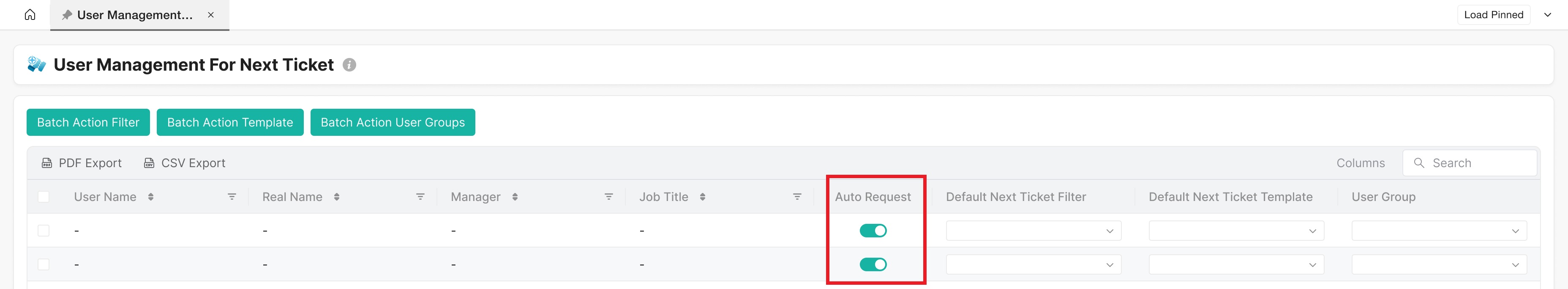Click the filter icon on the User Name column
The height and width of the screenshot is (289, 1568).
pyautogui.click(x=232, y=196)
